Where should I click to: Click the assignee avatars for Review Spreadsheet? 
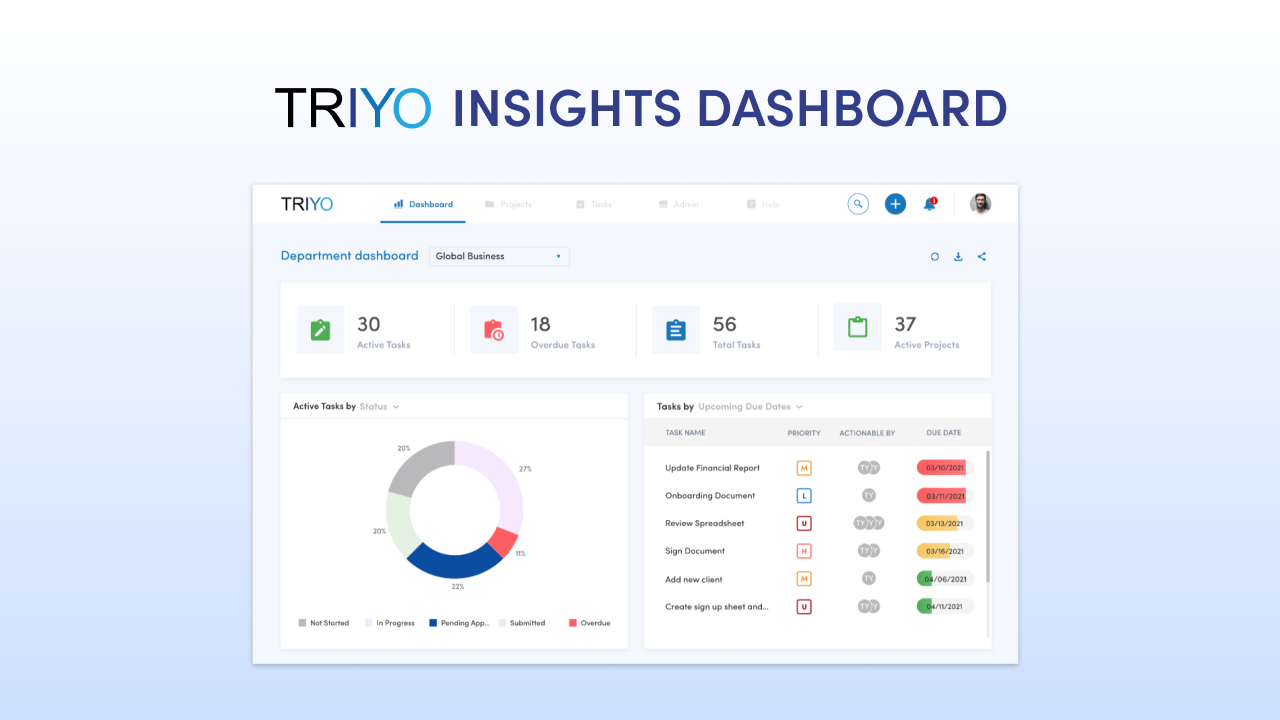[x=869, y=523]
